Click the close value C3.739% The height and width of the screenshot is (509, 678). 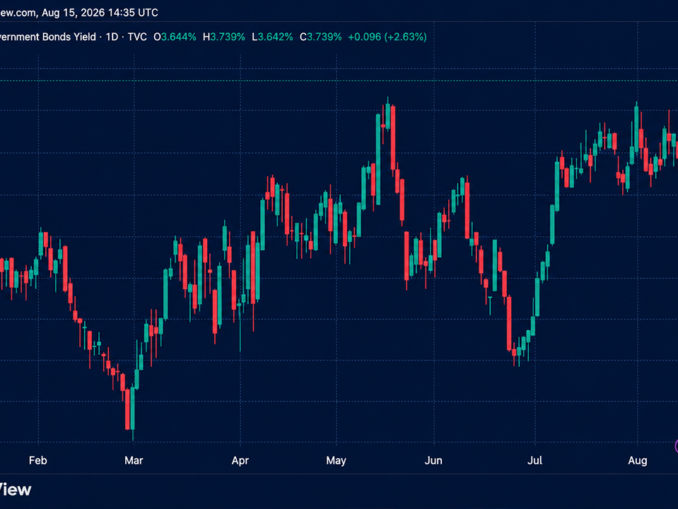pos(320,37)
